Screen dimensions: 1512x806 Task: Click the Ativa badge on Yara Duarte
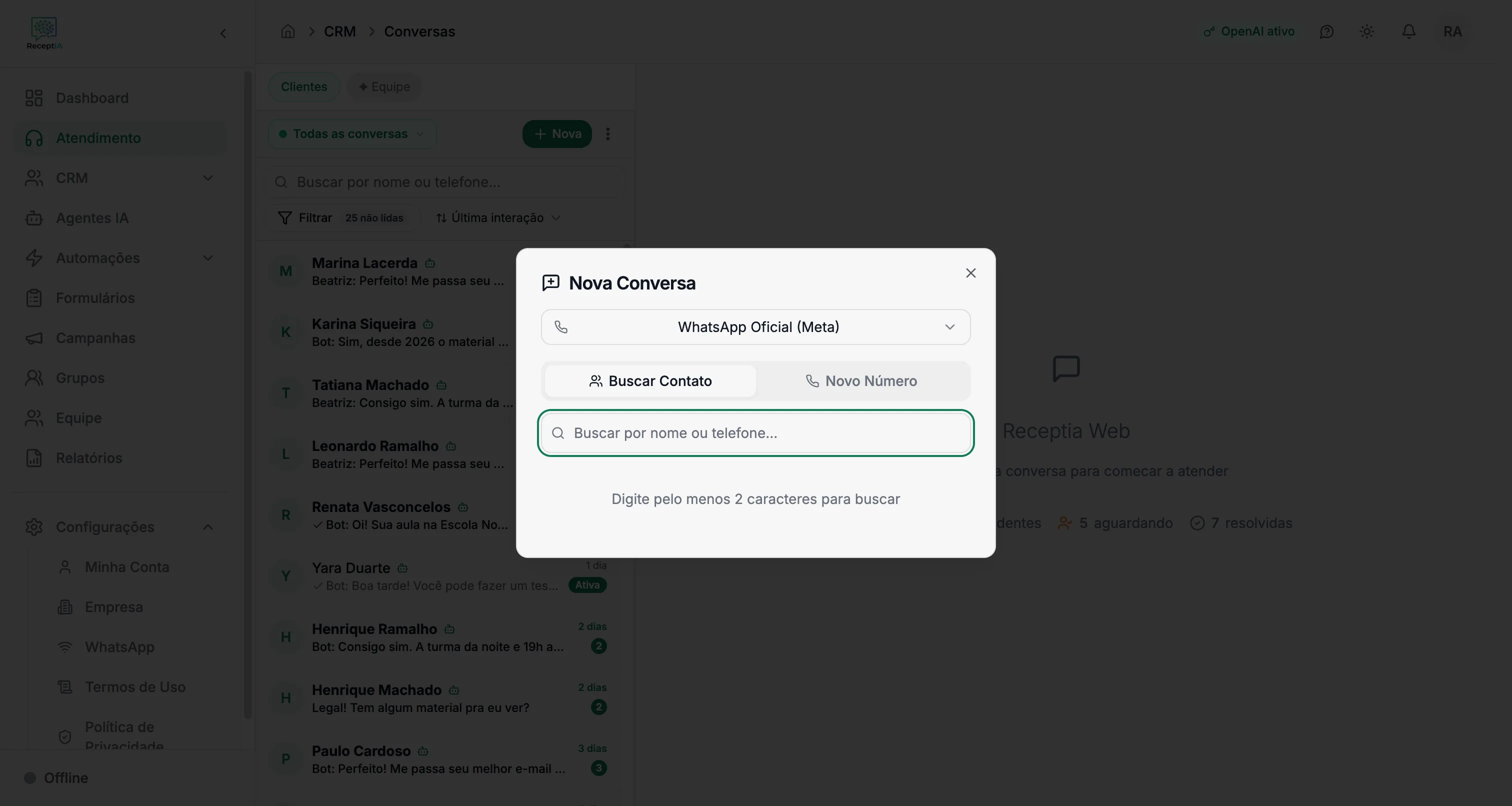point(587,585)
